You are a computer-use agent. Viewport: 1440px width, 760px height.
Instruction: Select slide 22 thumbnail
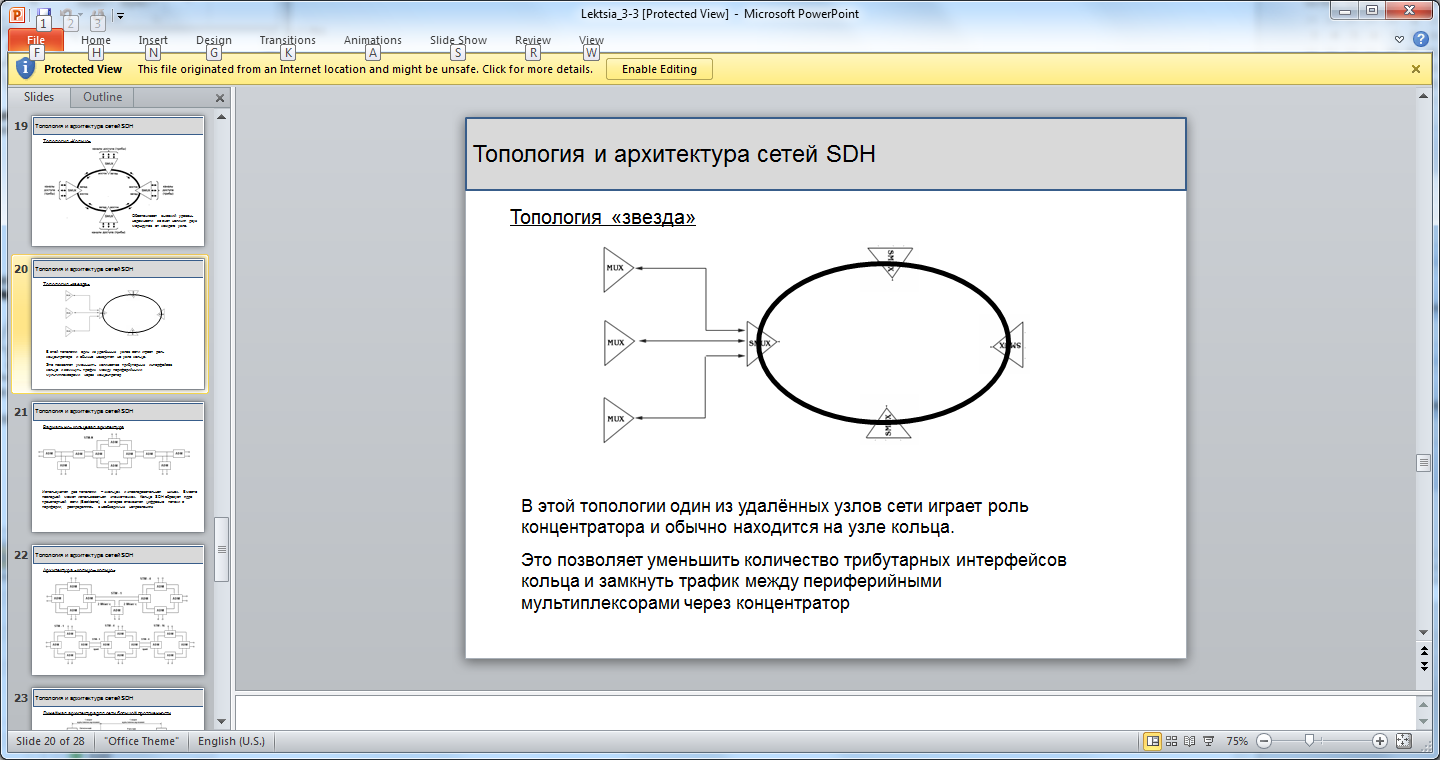point(118,611)
